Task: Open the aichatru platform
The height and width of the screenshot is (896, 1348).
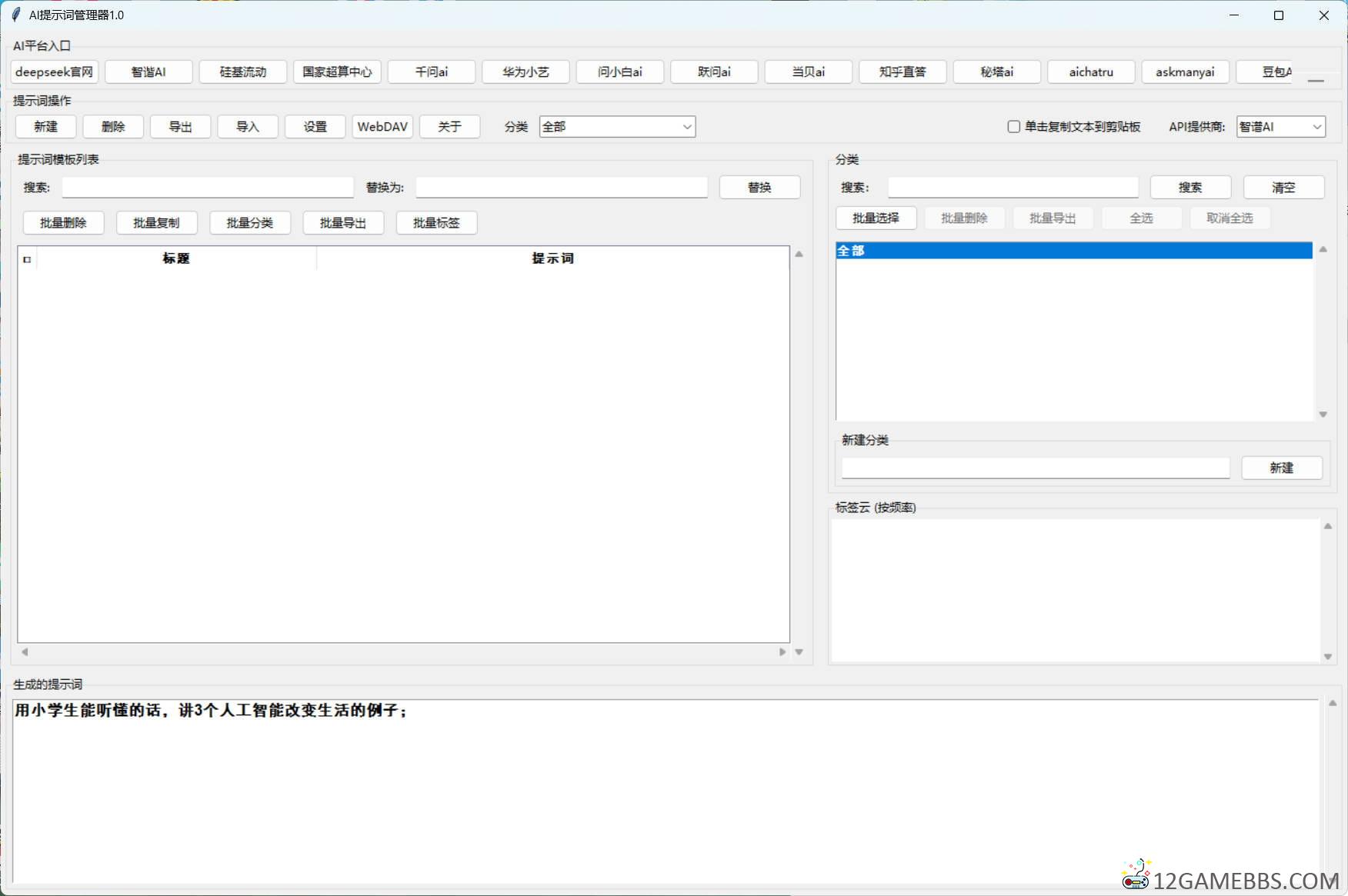Action: (1091, 72)
